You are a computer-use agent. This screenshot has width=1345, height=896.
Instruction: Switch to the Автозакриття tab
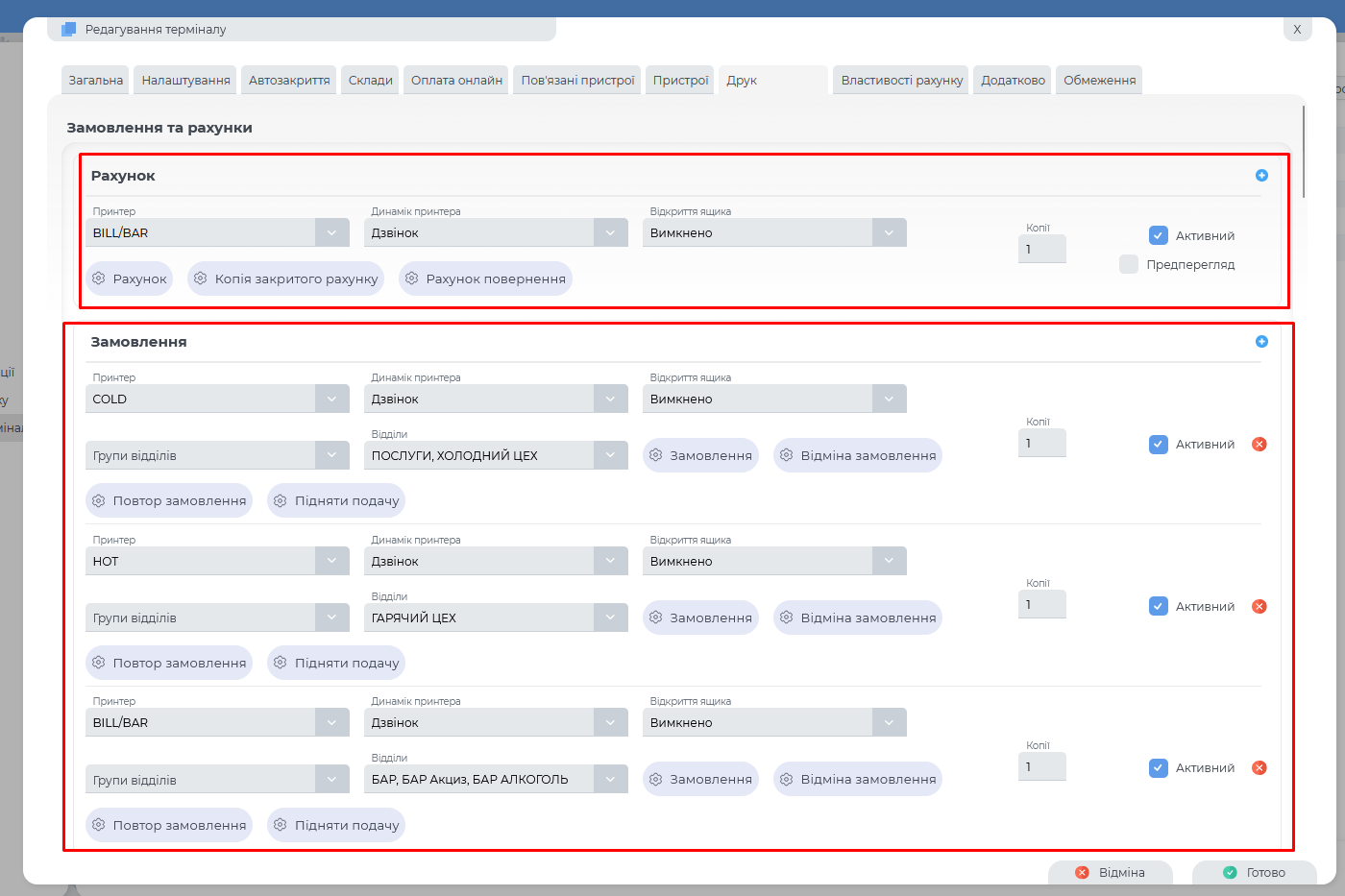(x=289, y=81)
